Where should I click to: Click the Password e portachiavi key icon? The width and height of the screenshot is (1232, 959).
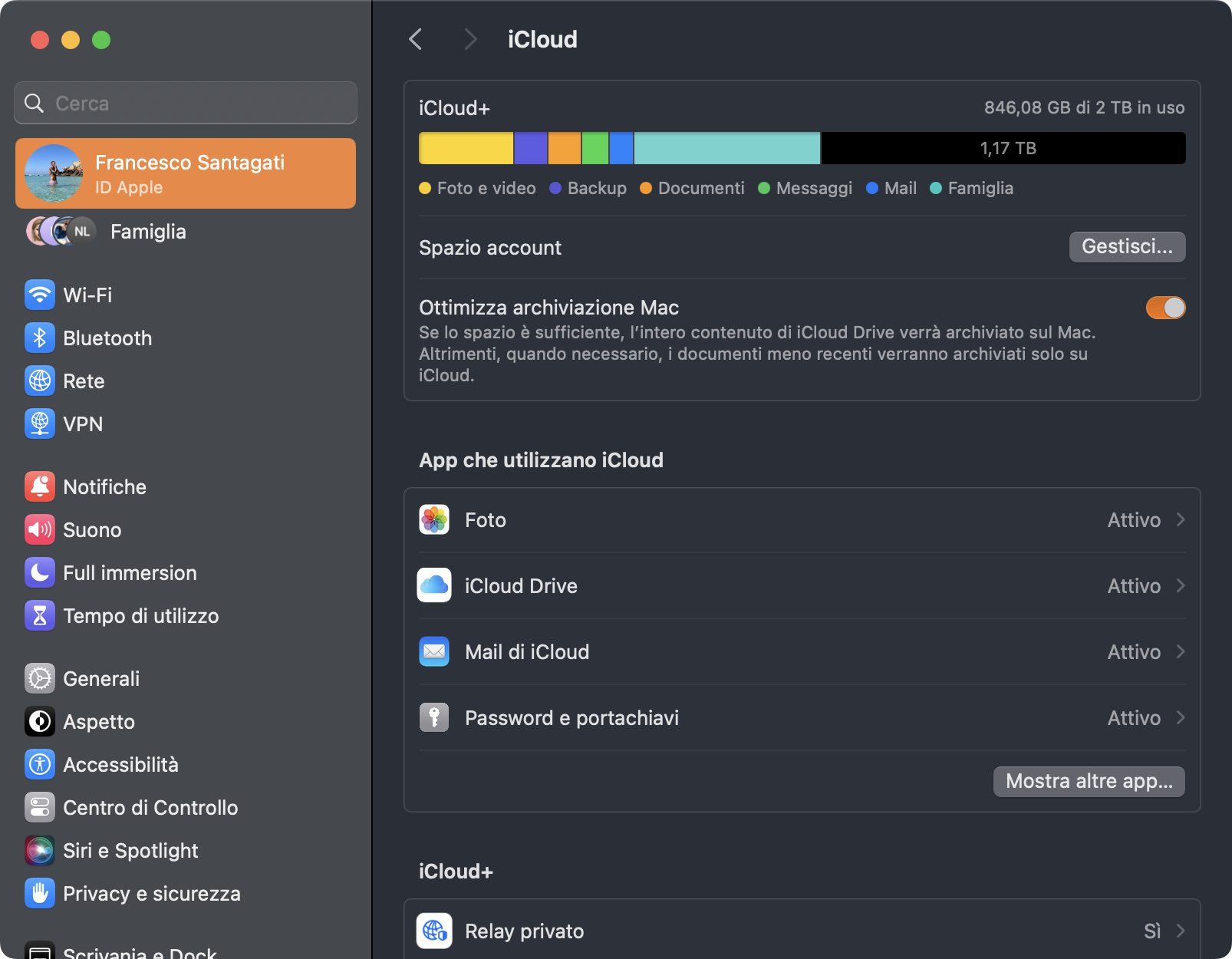click(x=434, y=717)
